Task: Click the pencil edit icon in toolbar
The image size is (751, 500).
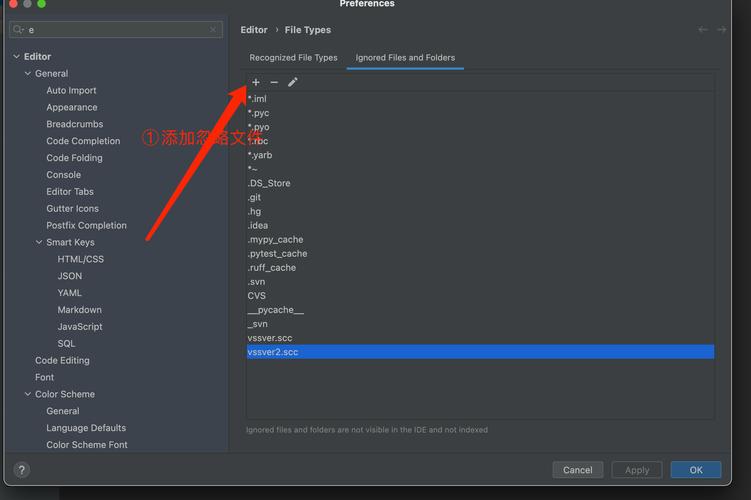Action: (293, 83)
